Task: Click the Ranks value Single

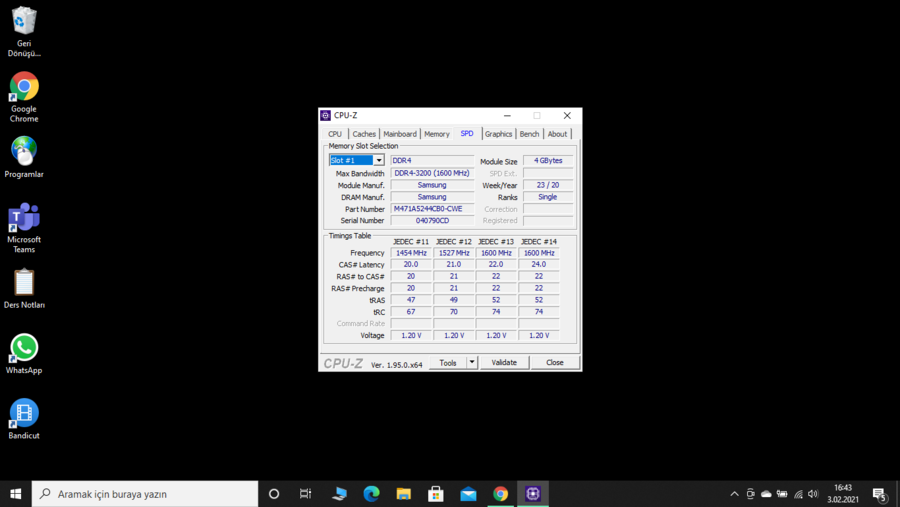Action: (548, 197)
